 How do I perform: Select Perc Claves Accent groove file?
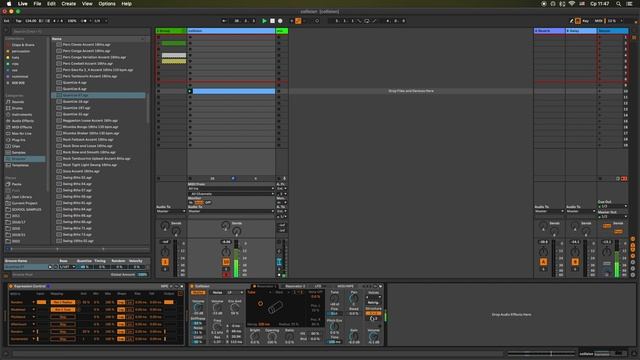87,44
